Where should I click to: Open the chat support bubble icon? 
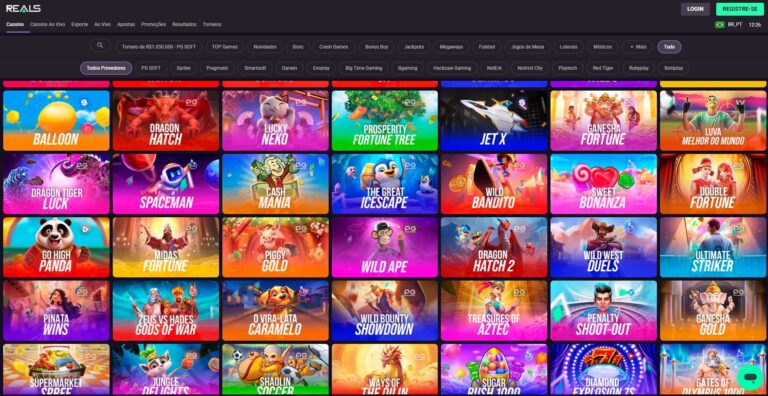tap(749, 376)
